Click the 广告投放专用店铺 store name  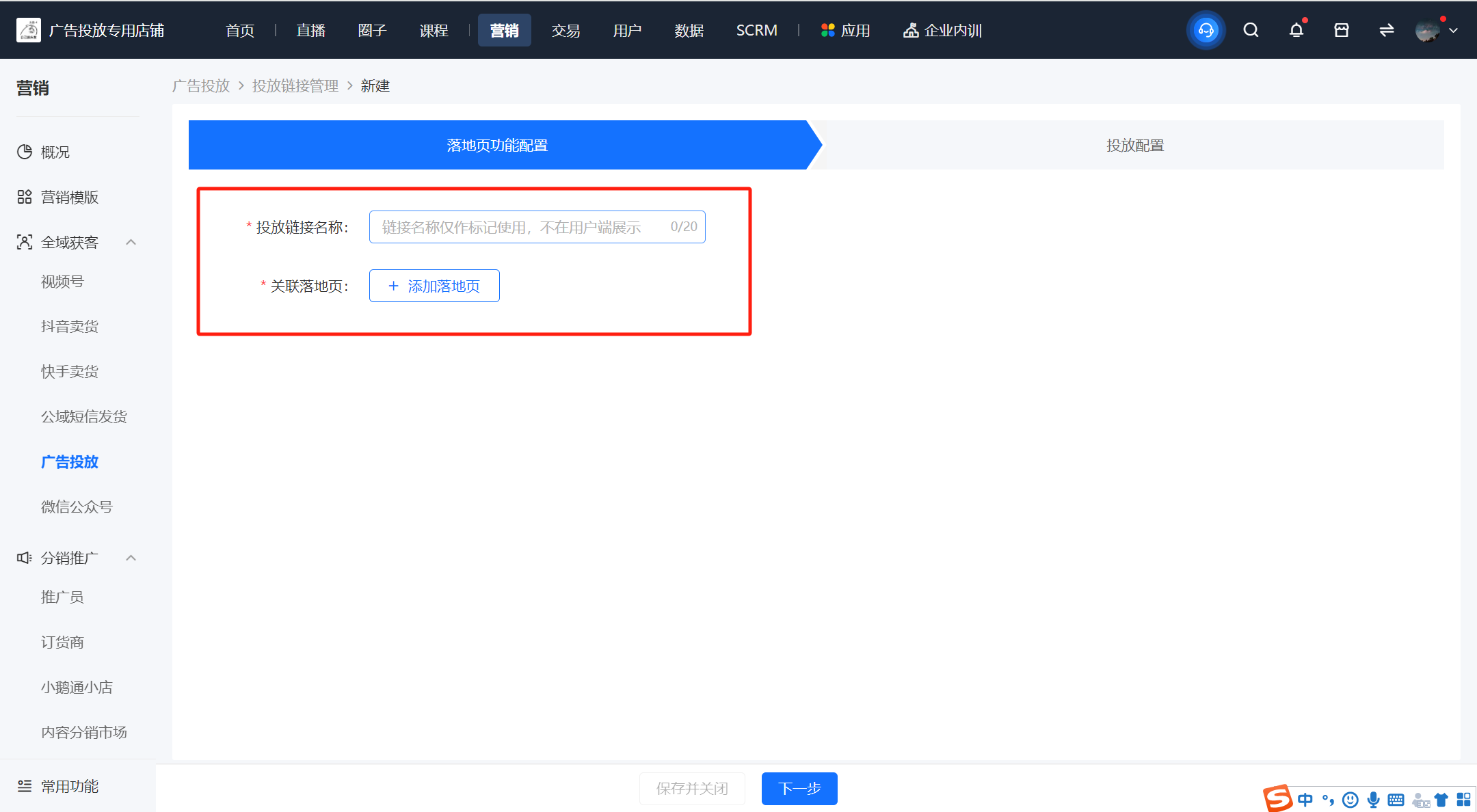pos(107,30)
